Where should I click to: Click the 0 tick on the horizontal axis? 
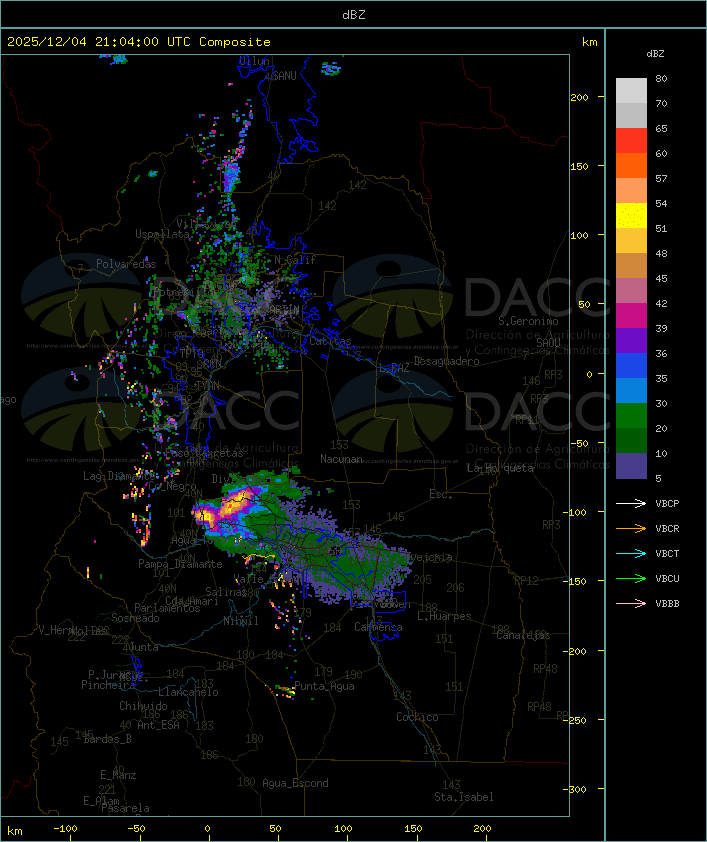pos(207,829)
